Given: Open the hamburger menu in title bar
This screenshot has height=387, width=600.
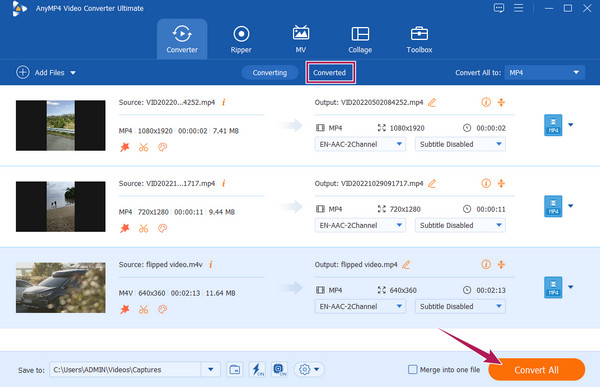Looking at the screenshot, I should tap(518, 8).
